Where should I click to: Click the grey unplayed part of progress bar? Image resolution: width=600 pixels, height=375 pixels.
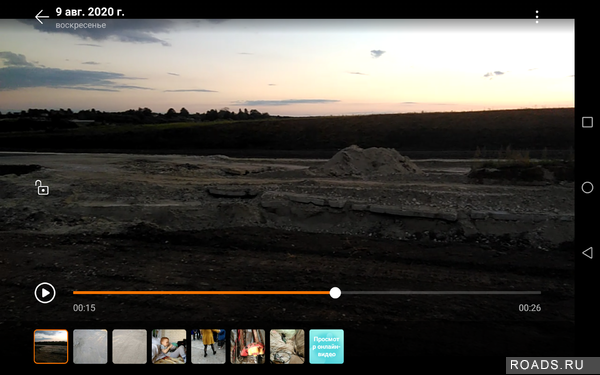(441, 293)
